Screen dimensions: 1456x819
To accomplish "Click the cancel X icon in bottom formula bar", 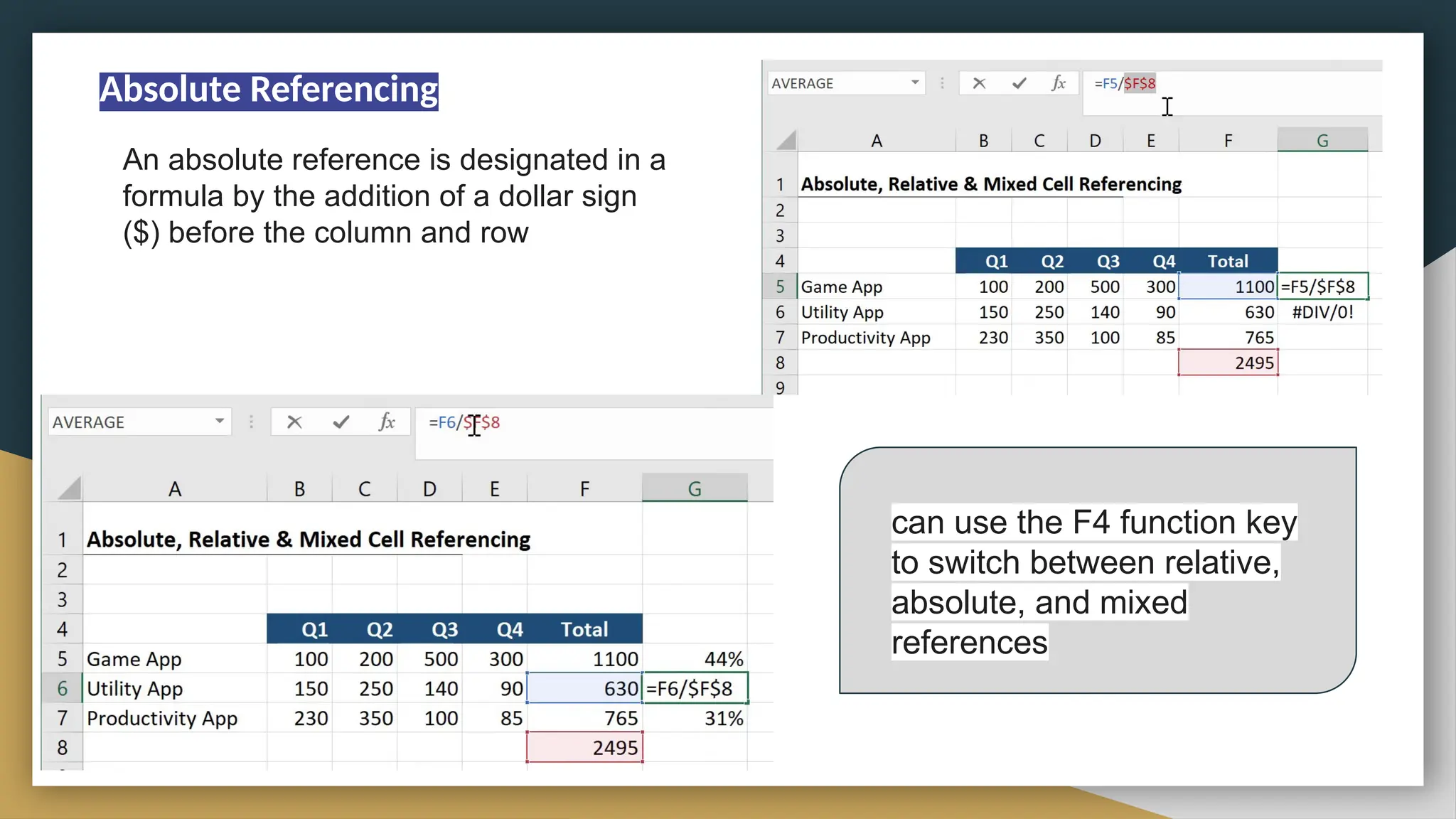I will click(294, 422).
